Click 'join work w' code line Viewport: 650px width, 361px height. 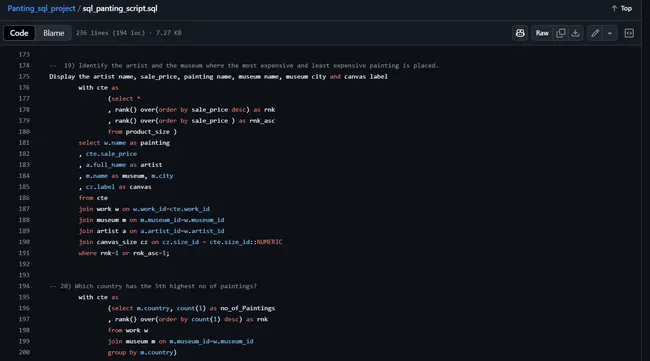pyautogui.click(x=144, y=209)
